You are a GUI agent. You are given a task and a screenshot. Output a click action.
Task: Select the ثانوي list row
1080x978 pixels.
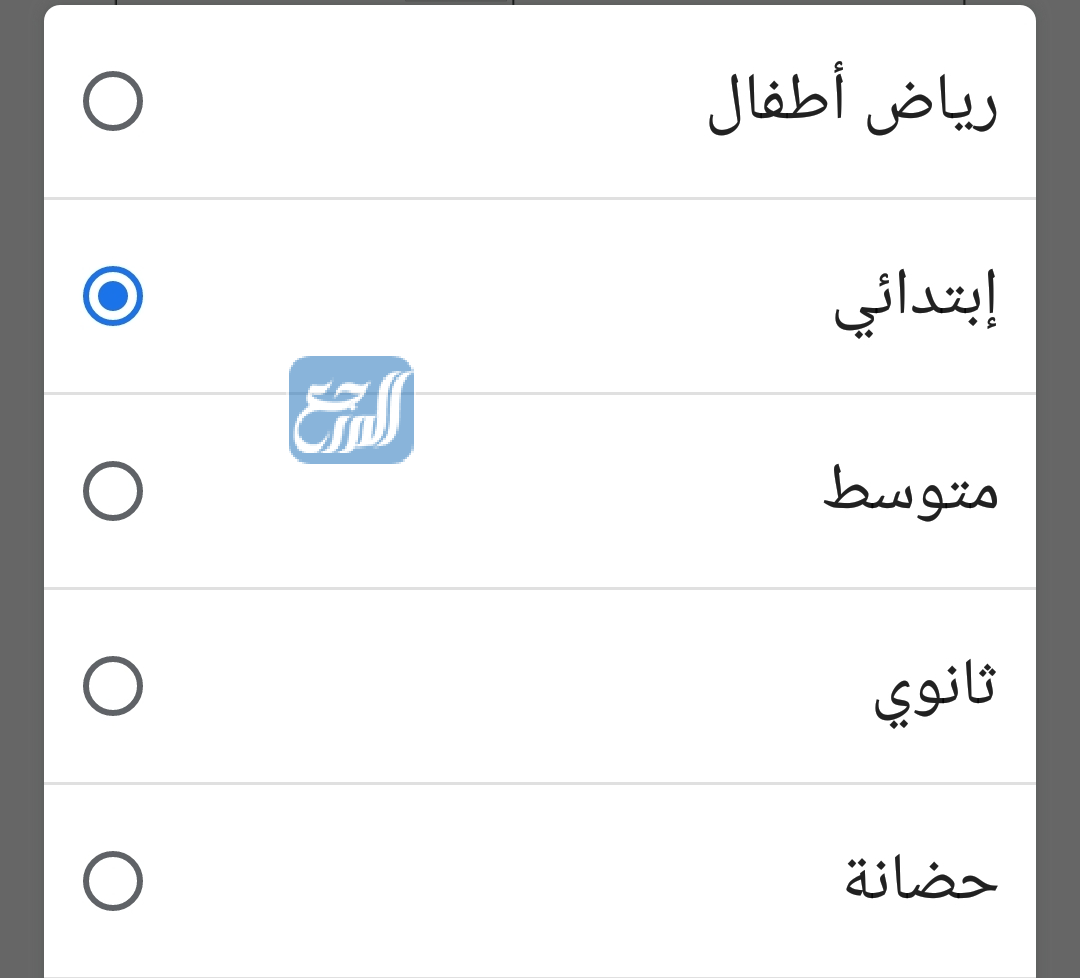pyautogui.click(x=540, y=686)
